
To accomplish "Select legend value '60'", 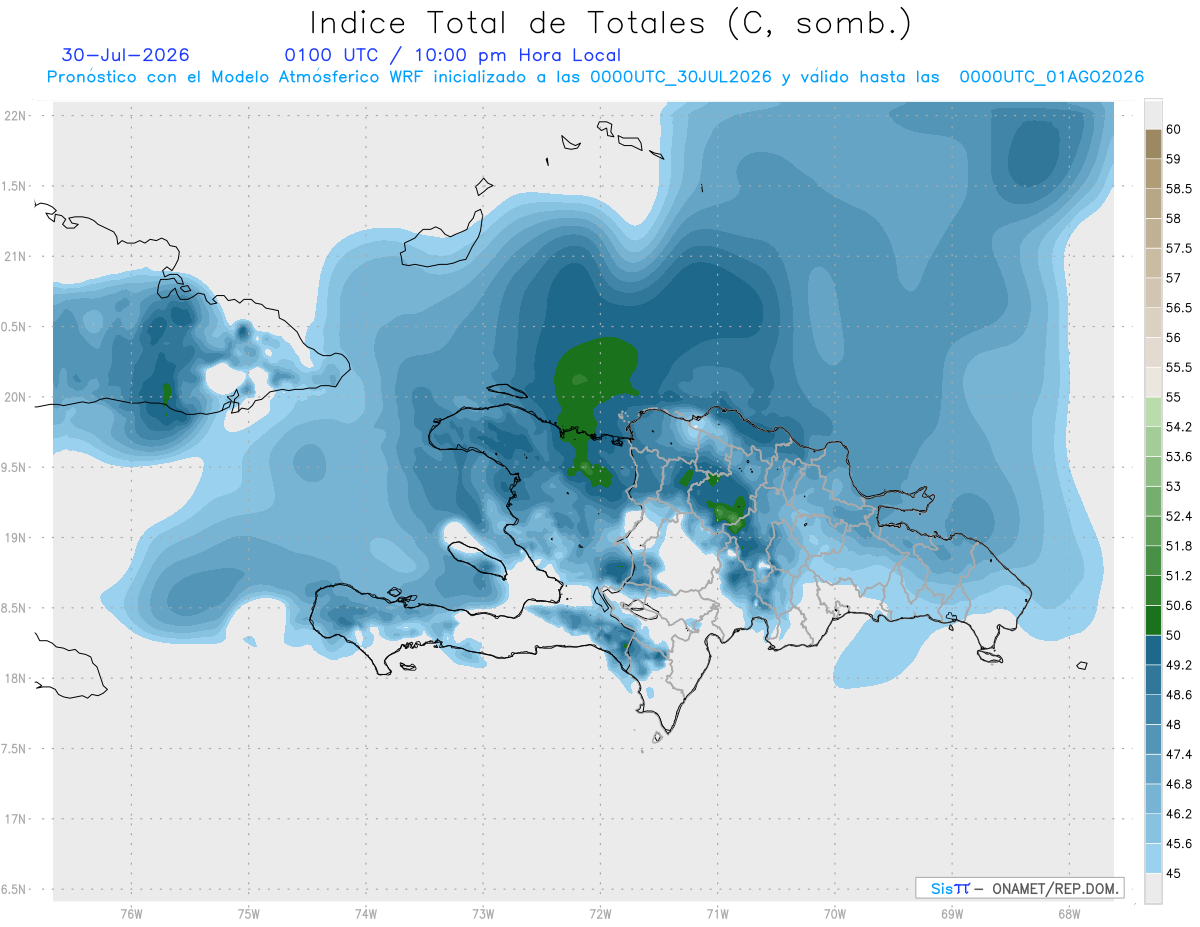I will 1174,130.
